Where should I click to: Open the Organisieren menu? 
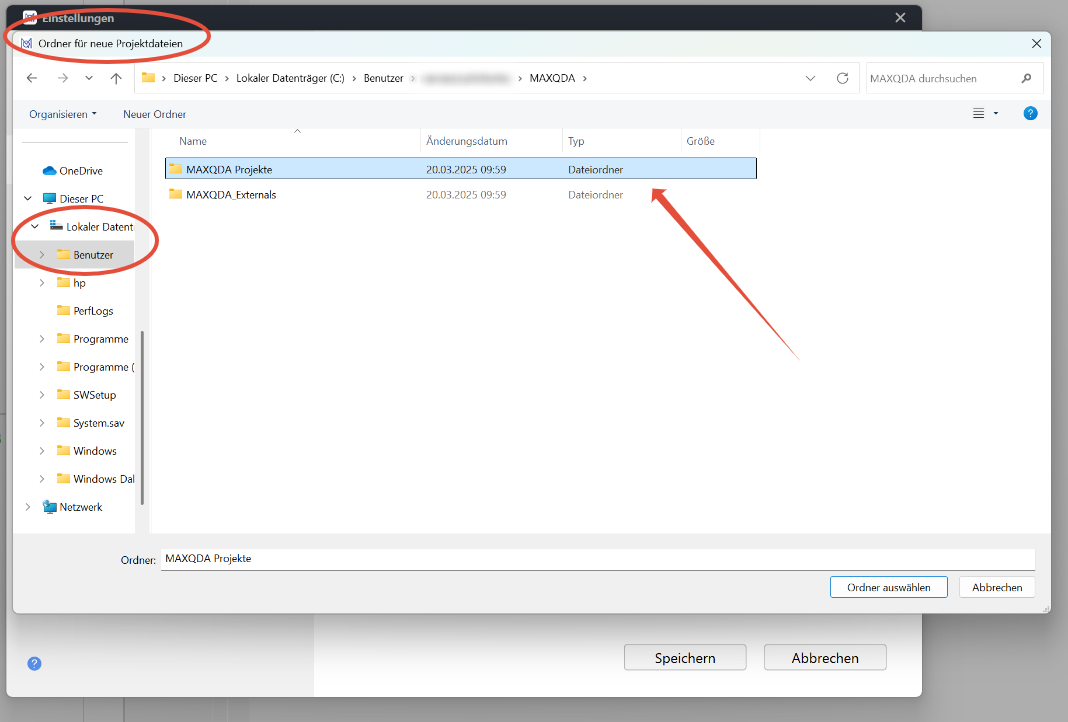tap(63, 114)
